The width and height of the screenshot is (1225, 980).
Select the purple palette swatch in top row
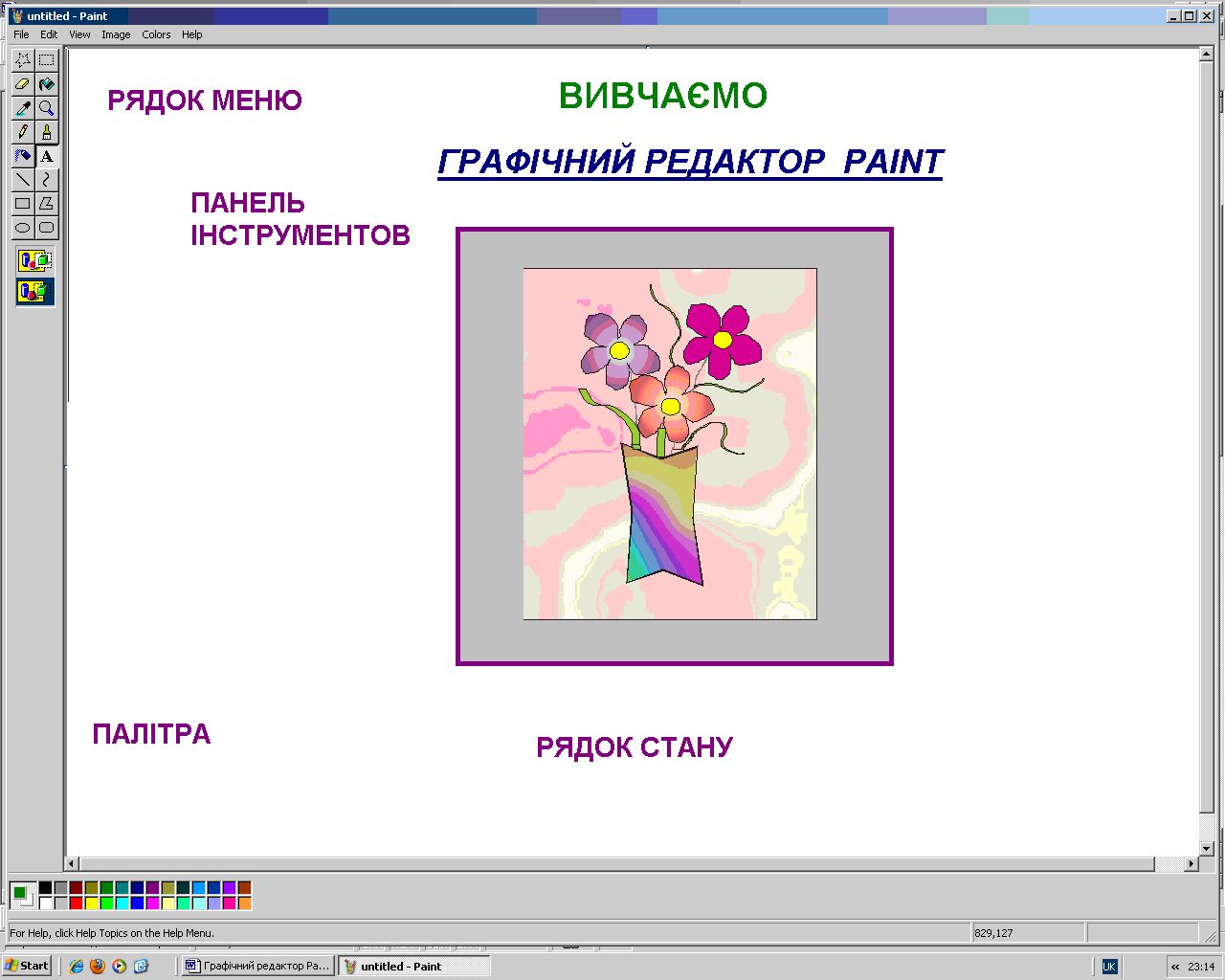153,888
